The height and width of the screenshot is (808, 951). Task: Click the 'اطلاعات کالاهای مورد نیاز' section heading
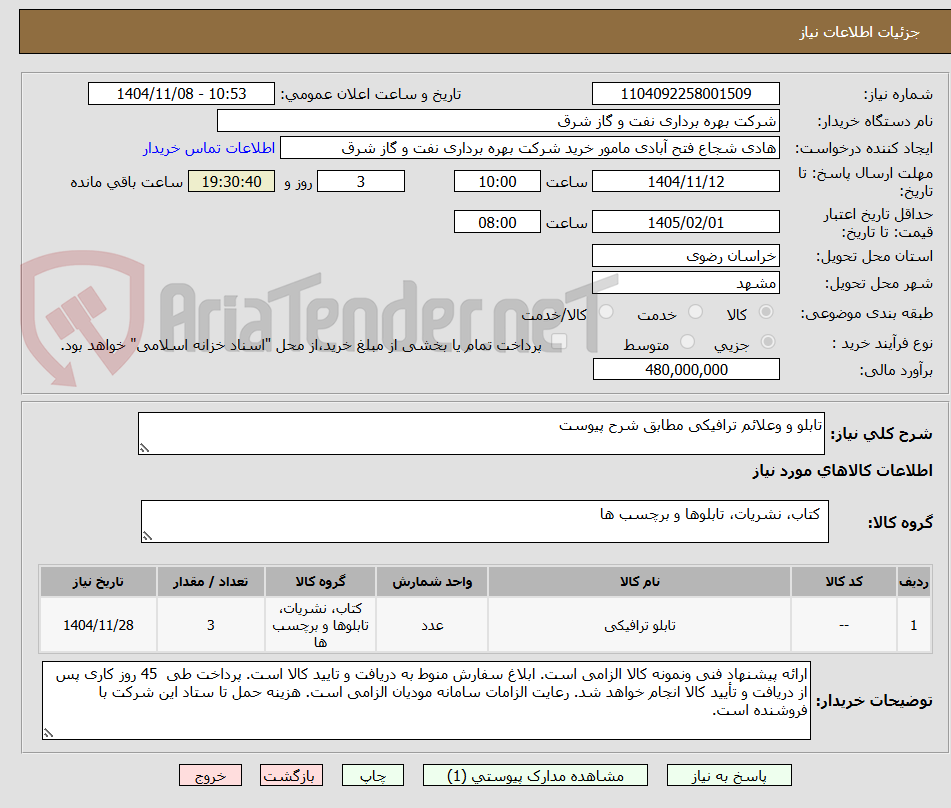[842, 471]
